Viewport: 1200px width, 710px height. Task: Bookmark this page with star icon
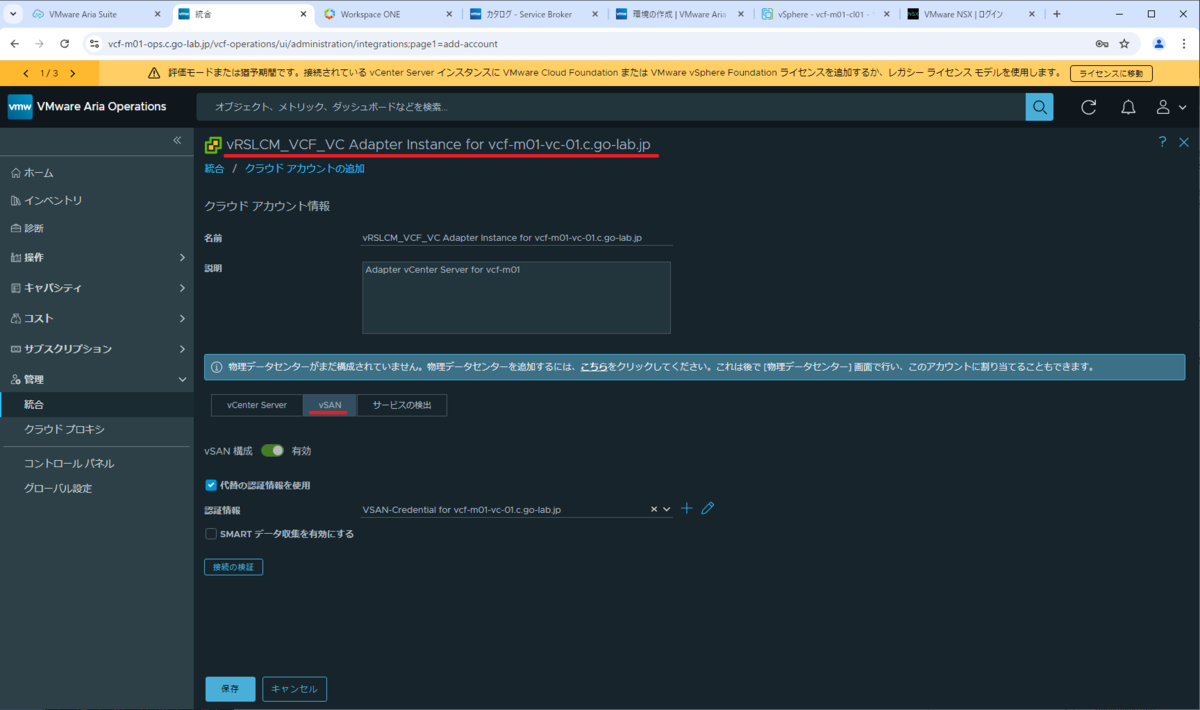point(1124,44)
